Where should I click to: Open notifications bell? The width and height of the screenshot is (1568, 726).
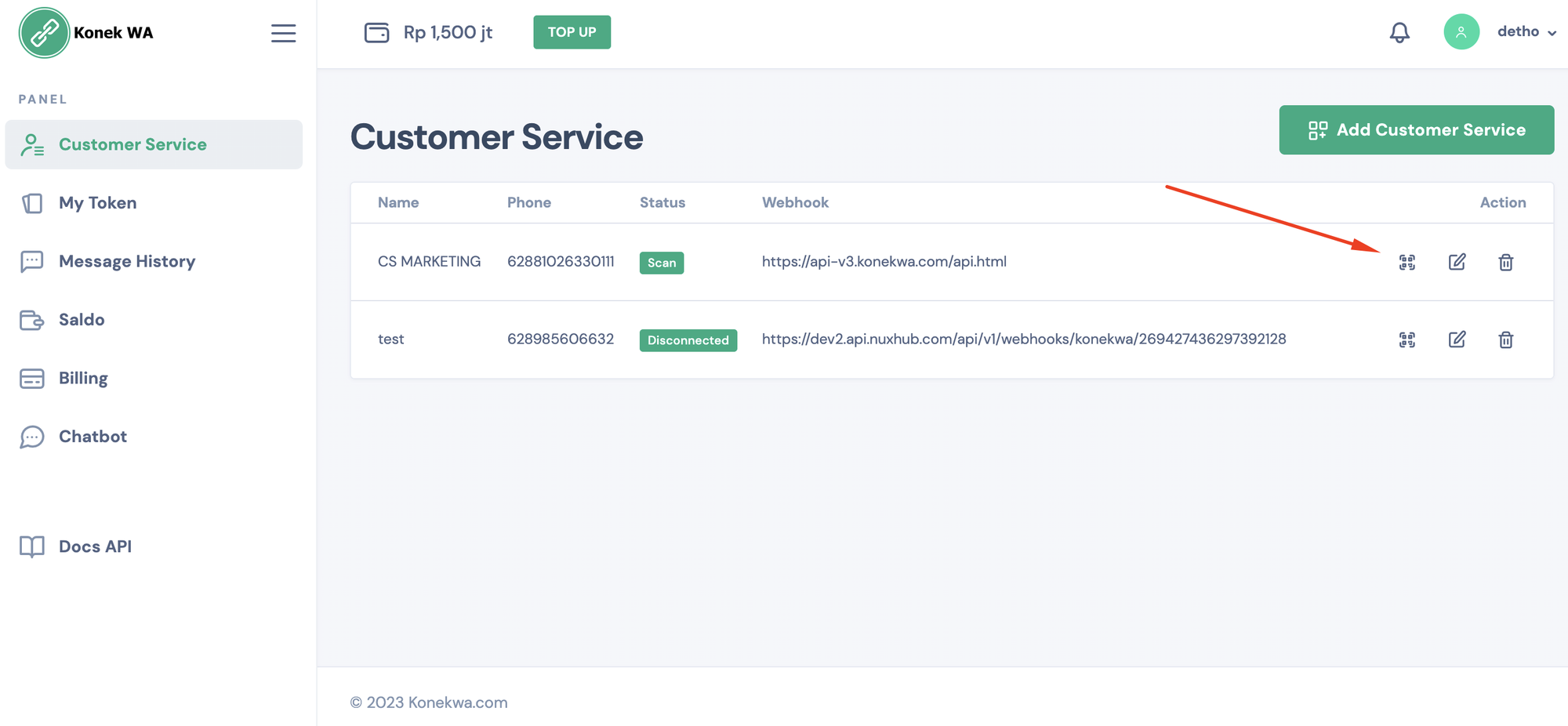click(x=1399, y=32)
